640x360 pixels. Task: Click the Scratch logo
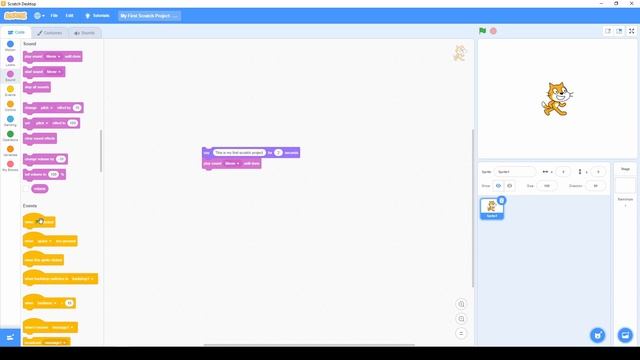16,16
